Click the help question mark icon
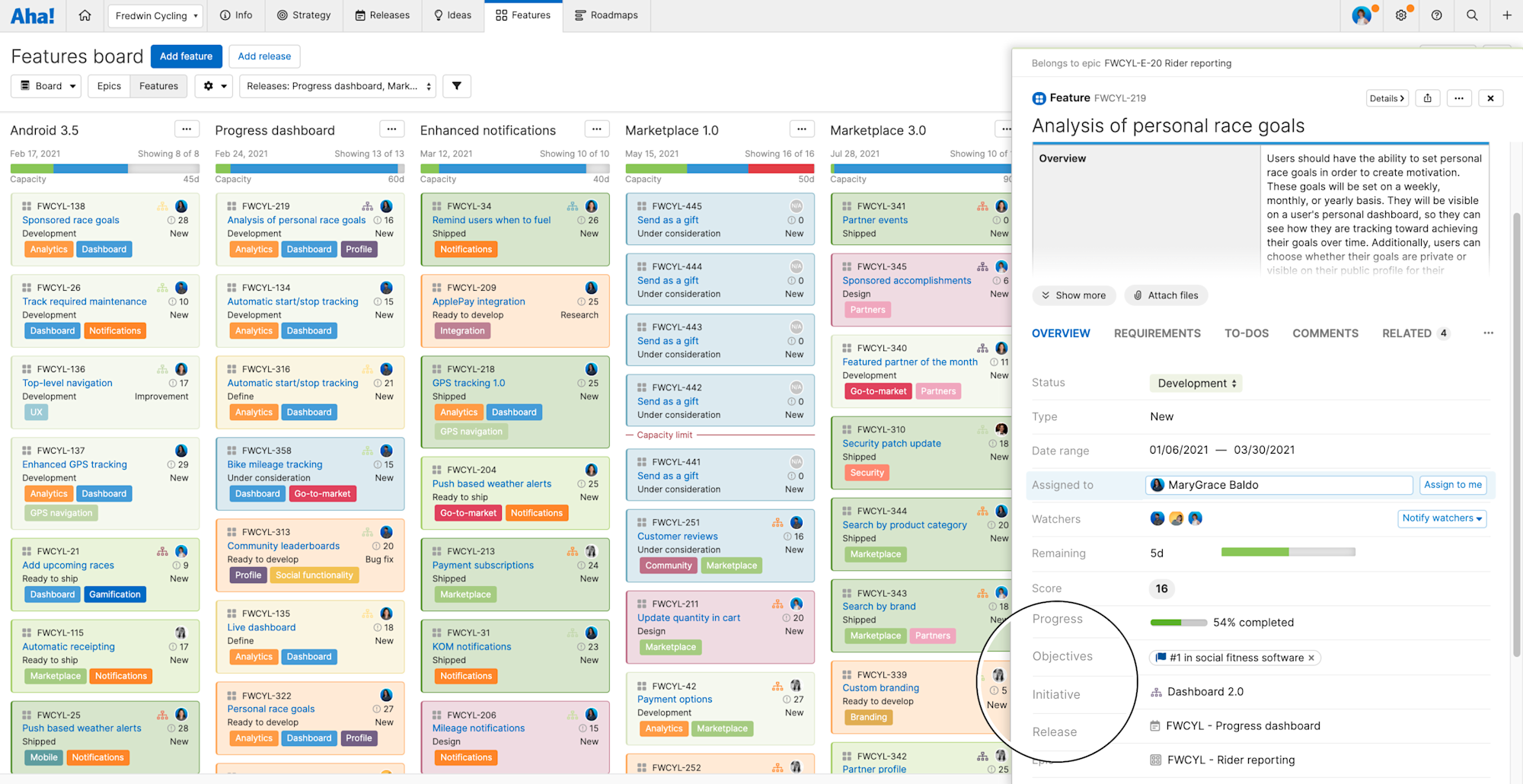 (1437, 15)
